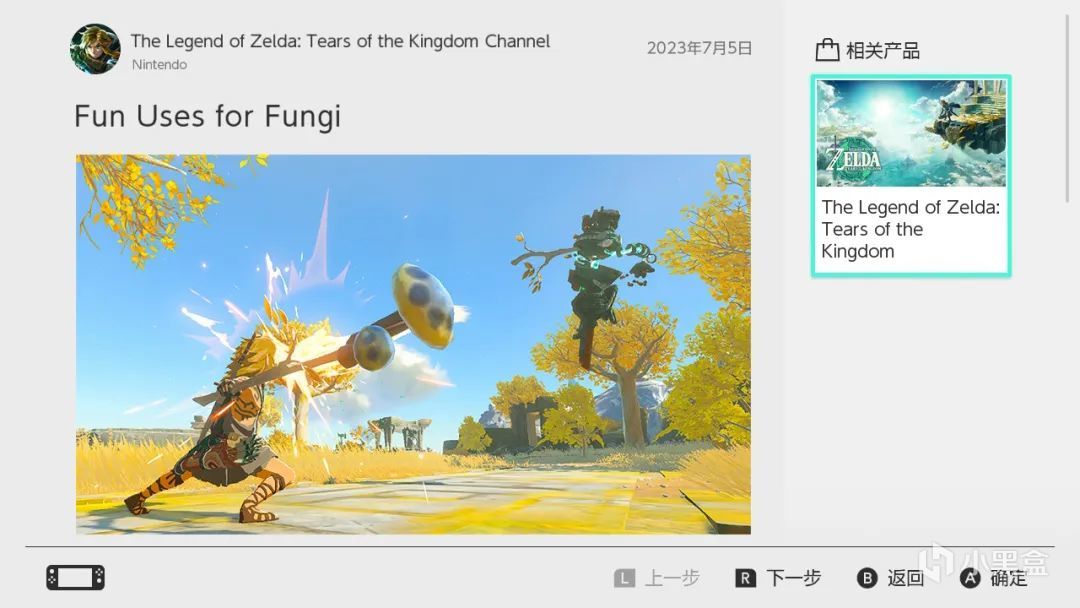Image resolution: width=1080 pixels, height=608 pixels.
Task: Click the article date 2023年7月5日
Action: point(699,48)
